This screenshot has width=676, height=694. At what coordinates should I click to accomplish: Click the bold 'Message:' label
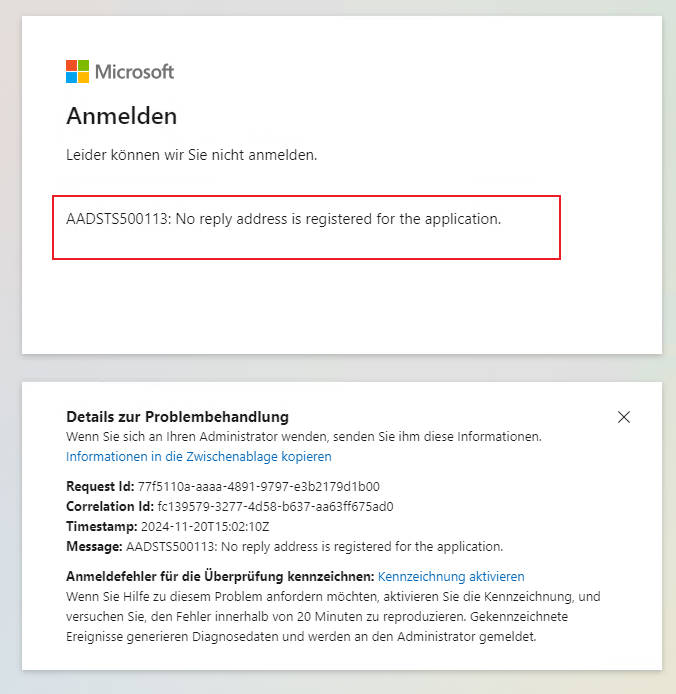click(94, 546)
